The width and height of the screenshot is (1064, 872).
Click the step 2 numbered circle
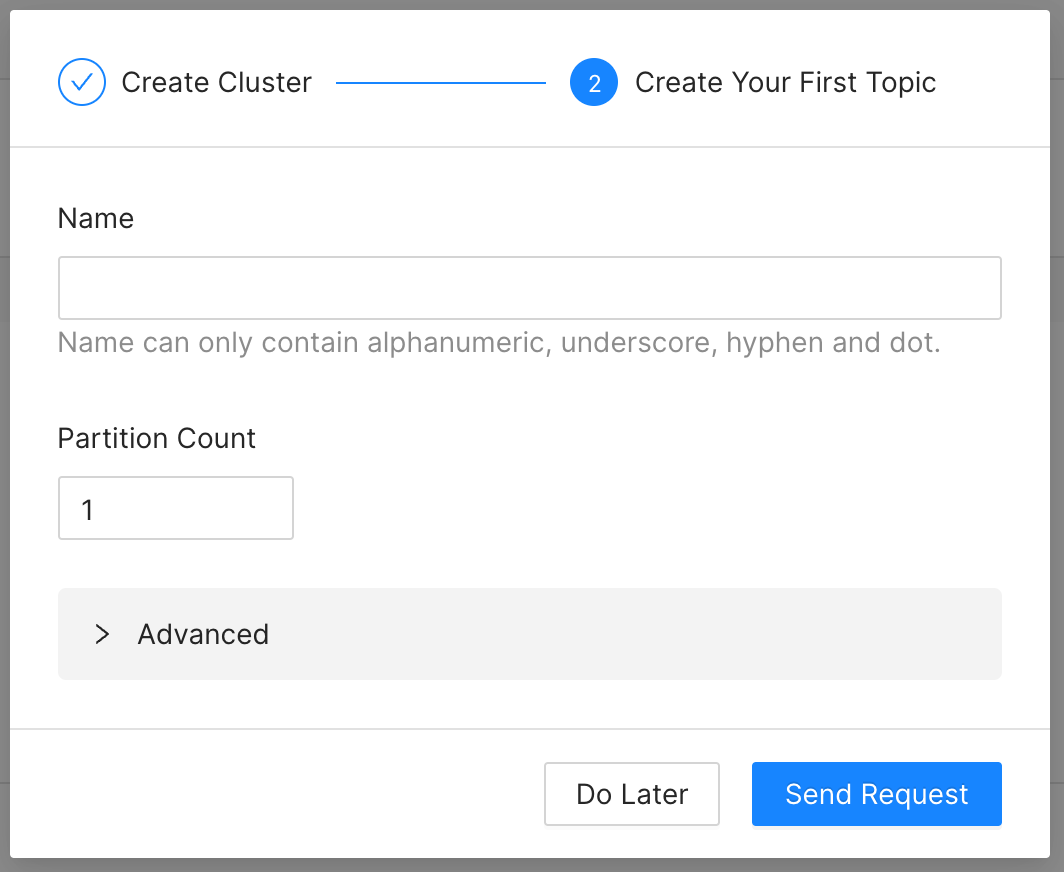pos(594,82)
